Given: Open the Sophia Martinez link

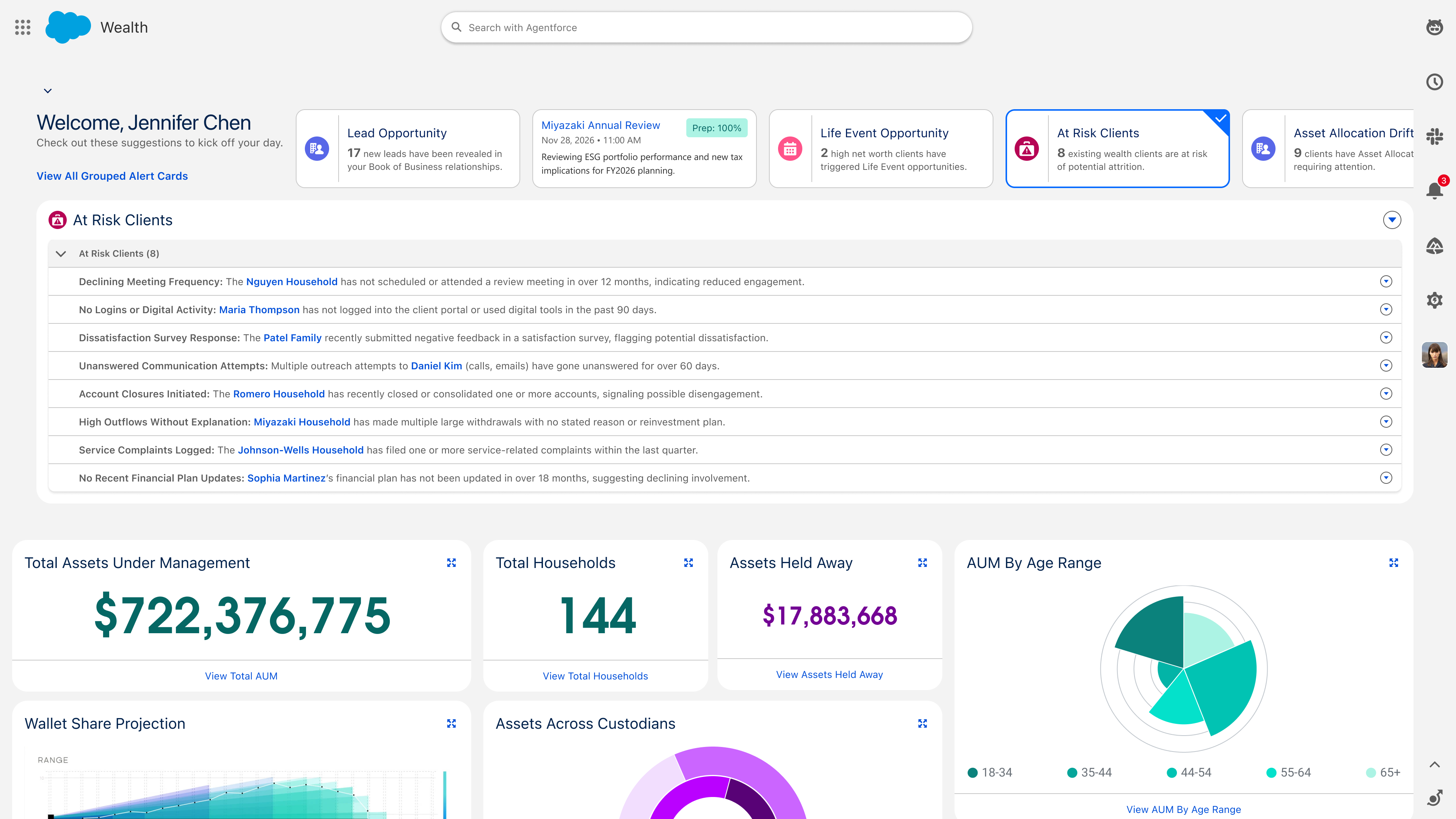Looking at the screenshot, I should click(x=287, y=478).
